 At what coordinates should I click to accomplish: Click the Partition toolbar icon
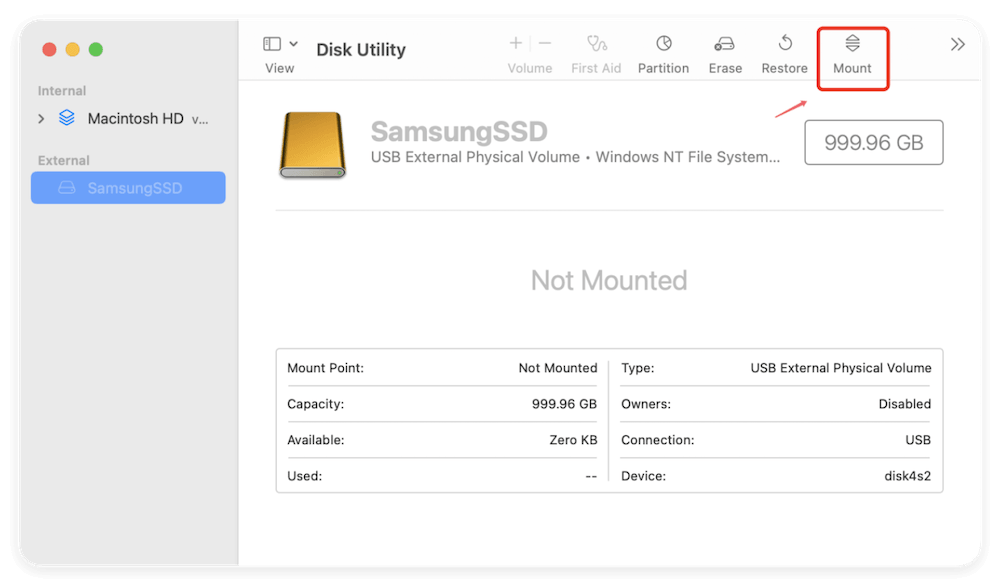664,43
